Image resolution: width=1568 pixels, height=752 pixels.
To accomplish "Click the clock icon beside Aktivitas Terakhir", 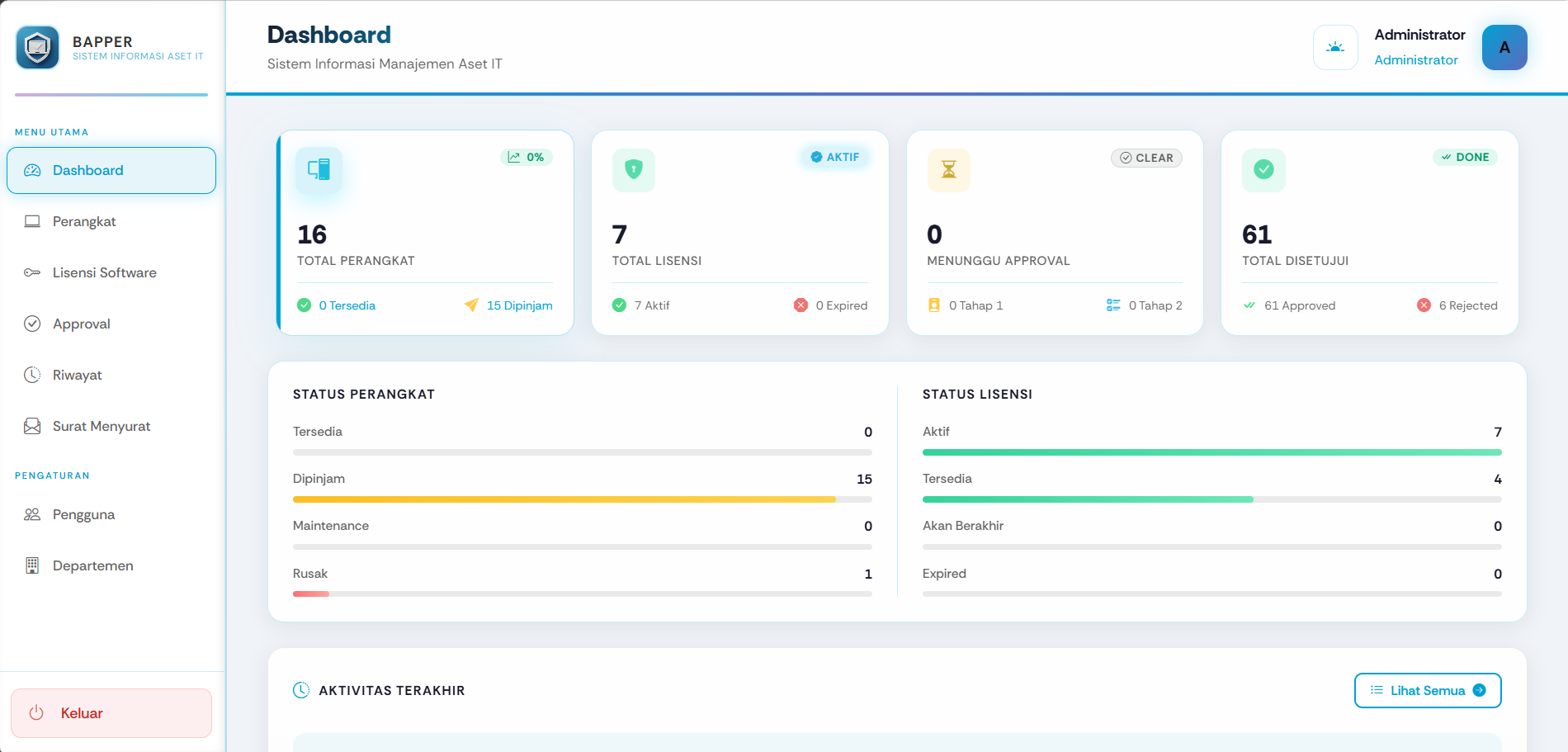I will pyautogui.click(x=302, y=690).
